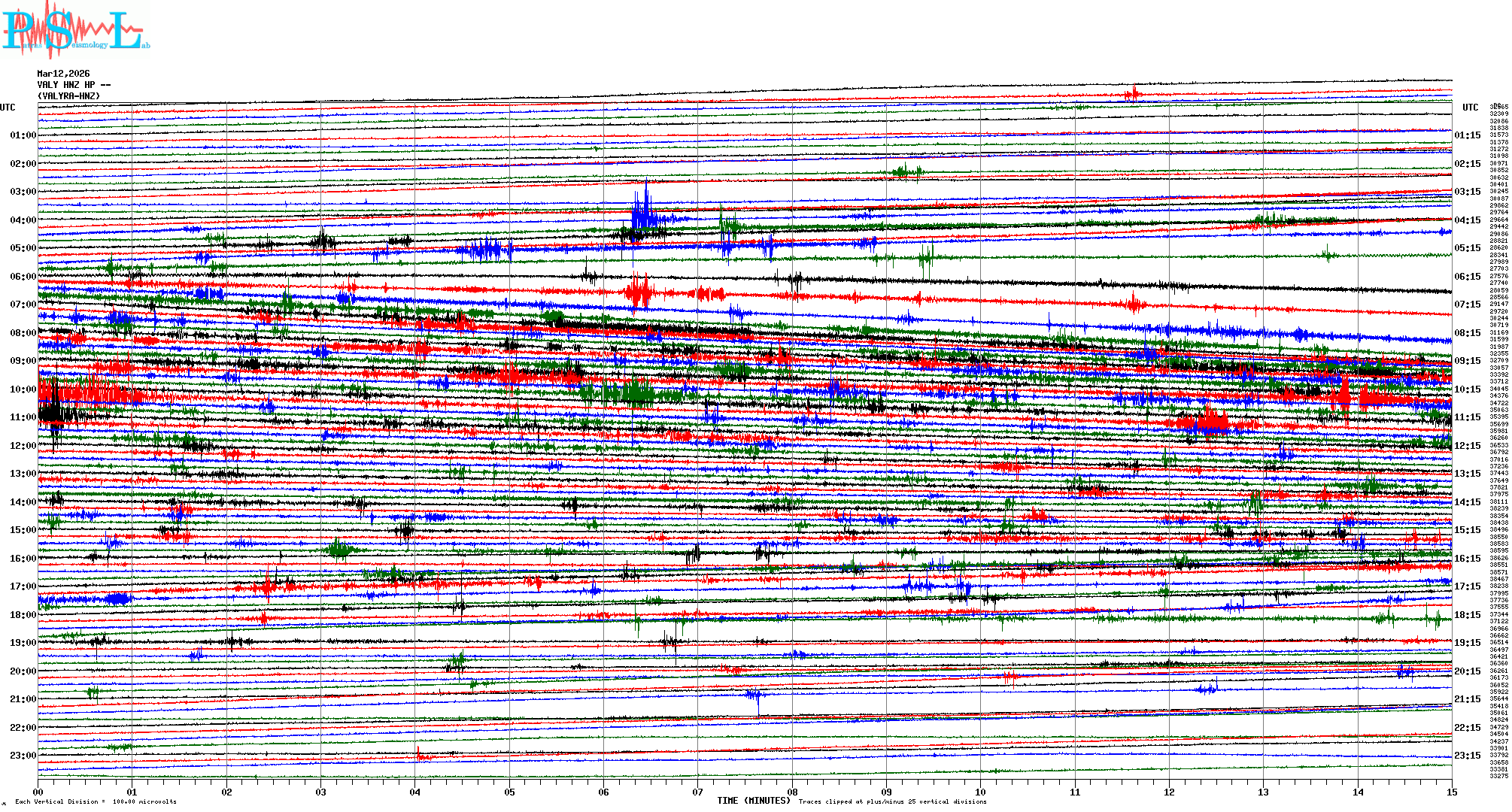Viewport: 1512px width, 812px height.
Task: Click the right UTC axis label
Action: click(1470, 108)
